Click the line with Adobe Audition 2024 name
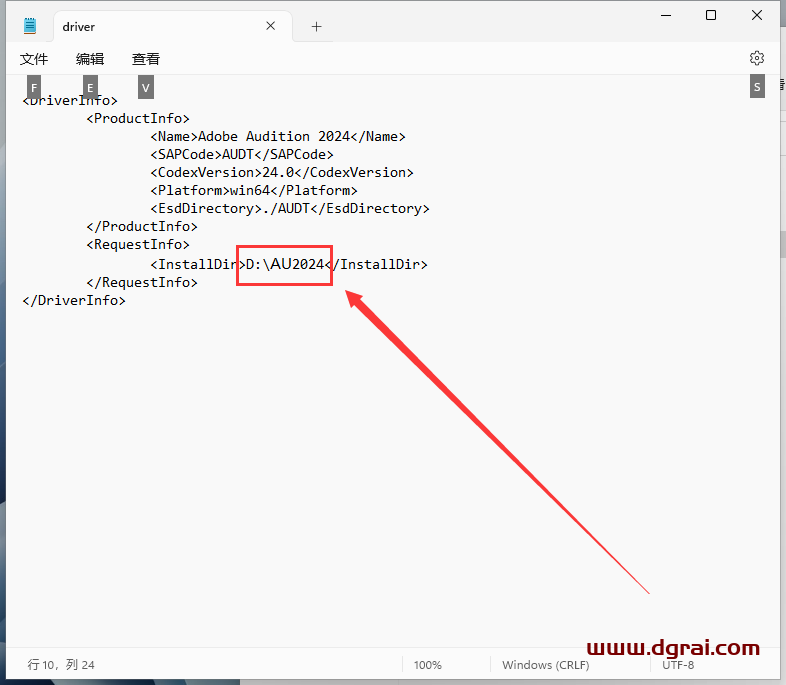Screen dimensions: 786x685 click(x=278, y=136)
